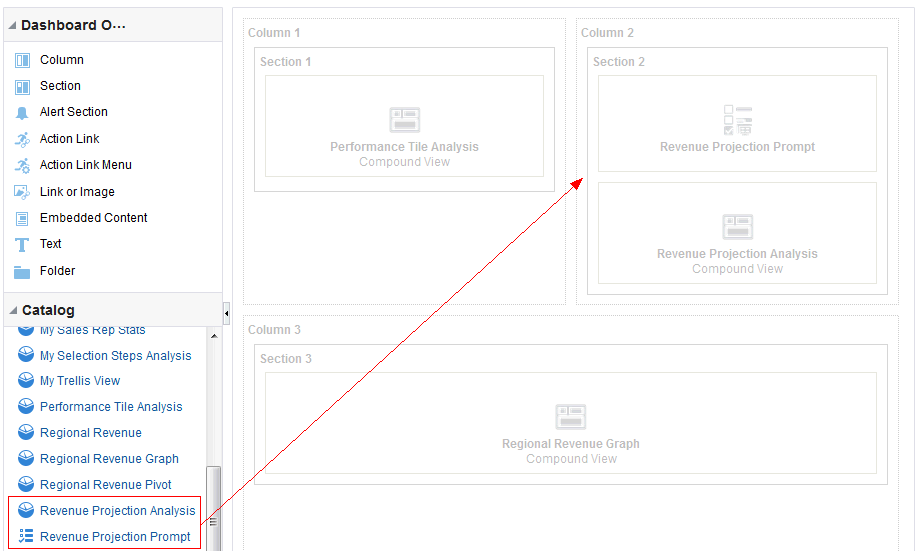Click the Revenue Projection Prompt list icon
This screenshot has height=551, width=921.
click(26, 536)
